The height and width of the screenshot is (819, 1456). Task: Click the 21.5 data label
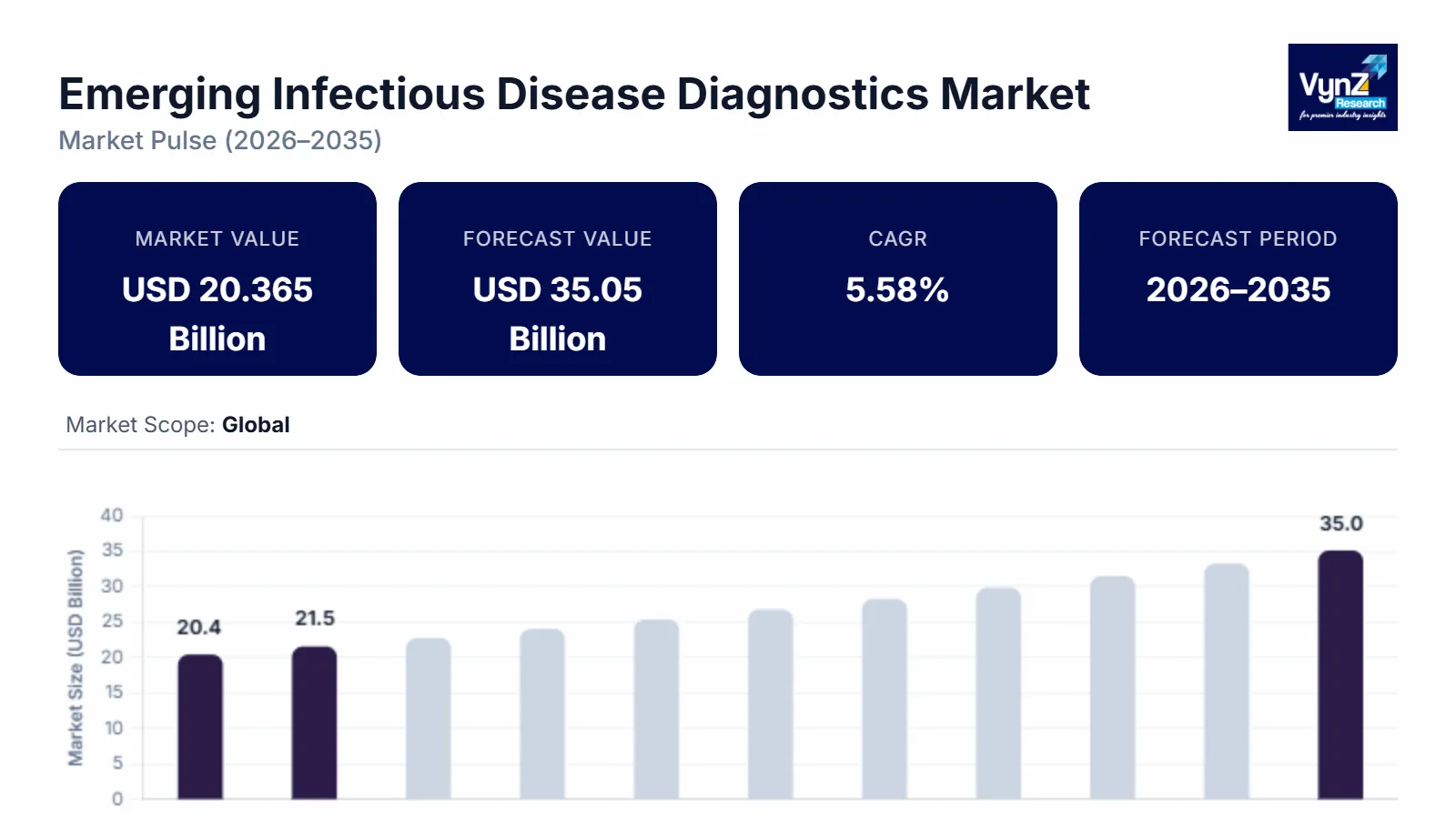[315, 618]
